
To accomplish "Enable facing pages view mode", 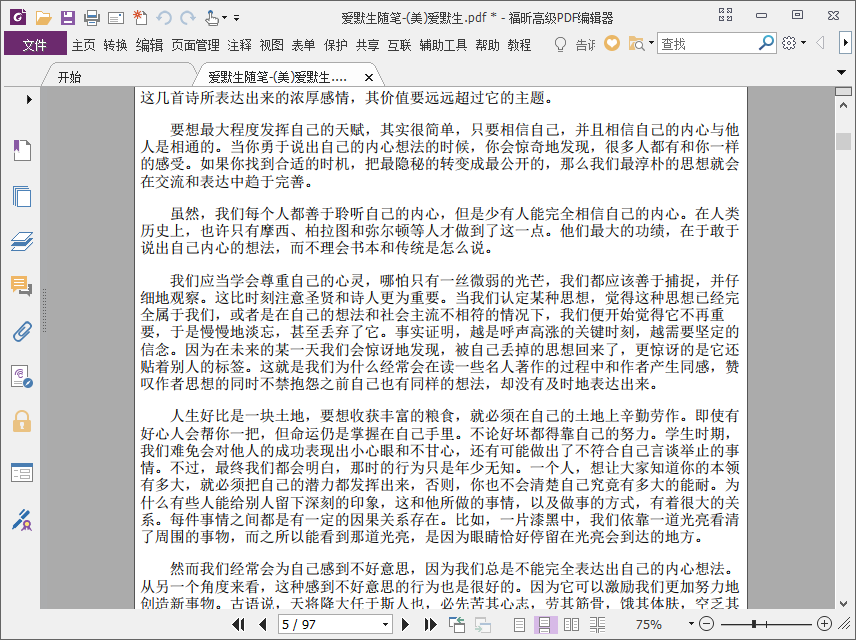I will 571,624.
